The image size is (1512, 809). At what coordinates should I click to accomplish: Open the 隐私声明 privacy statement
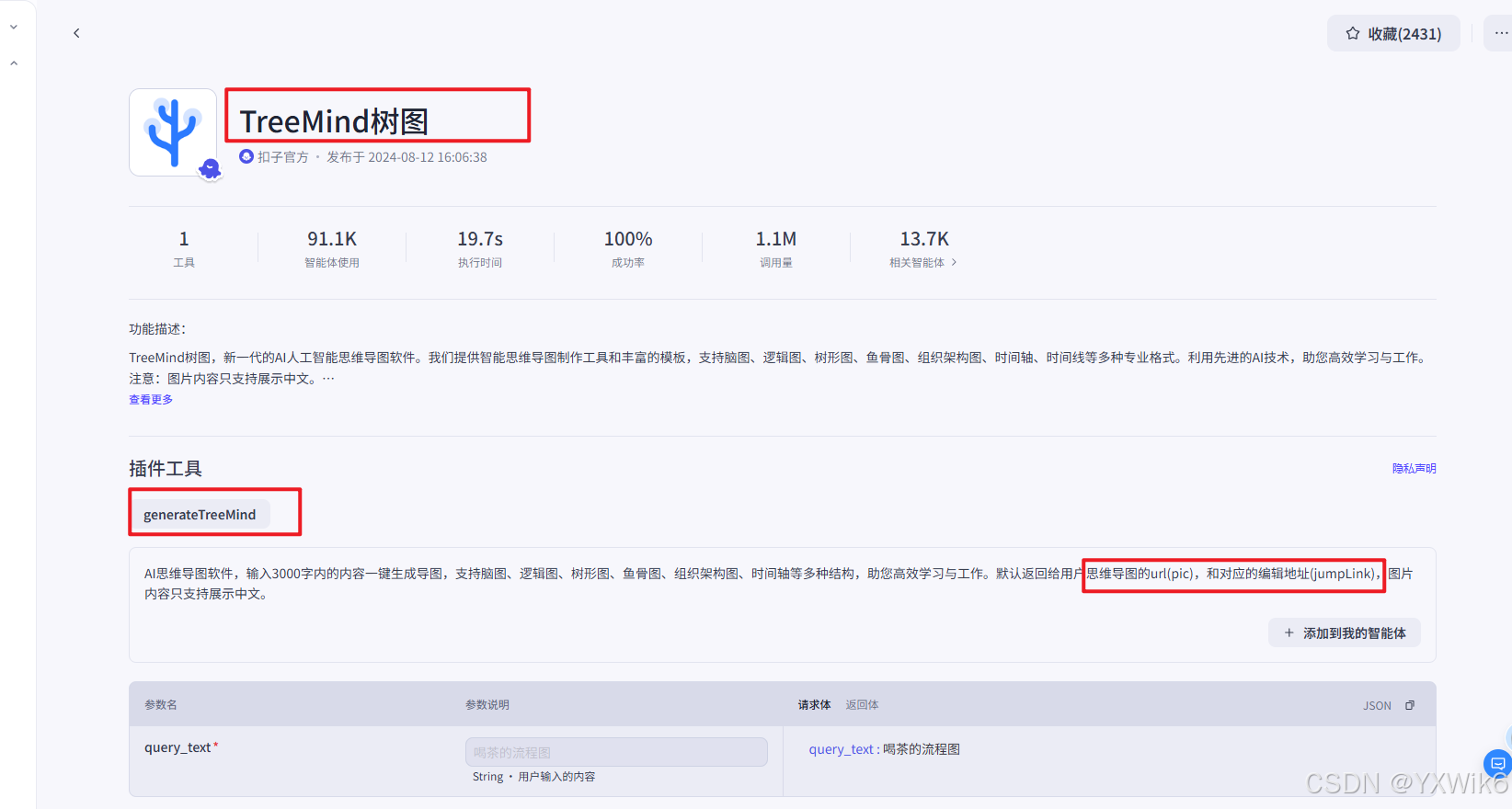point(1414,469)
